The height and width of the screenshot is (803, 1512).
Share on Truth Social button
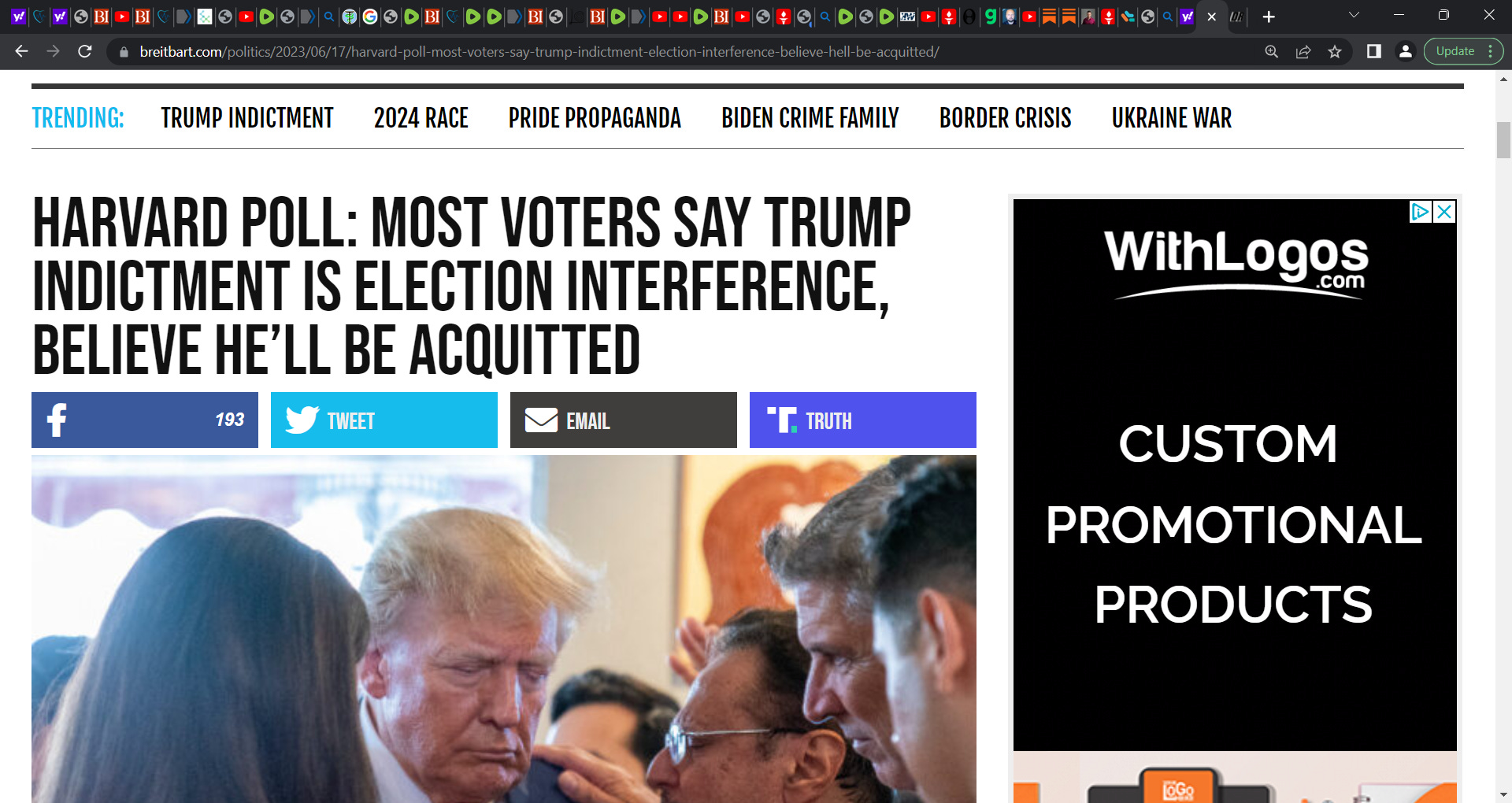tap(863, 420)
